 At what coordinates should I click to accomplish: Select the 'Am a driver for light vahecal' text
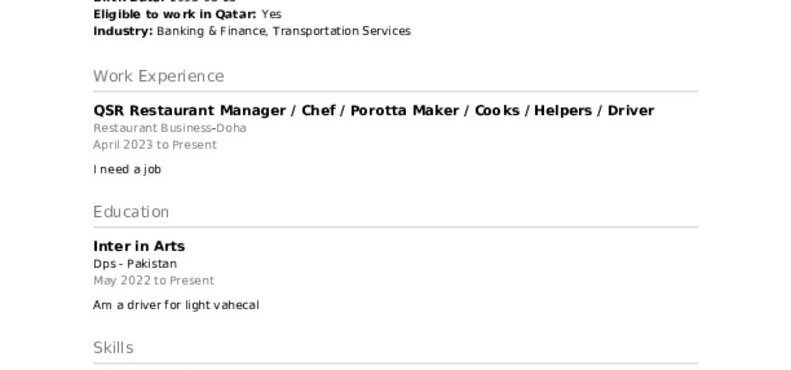pos(176,305)
